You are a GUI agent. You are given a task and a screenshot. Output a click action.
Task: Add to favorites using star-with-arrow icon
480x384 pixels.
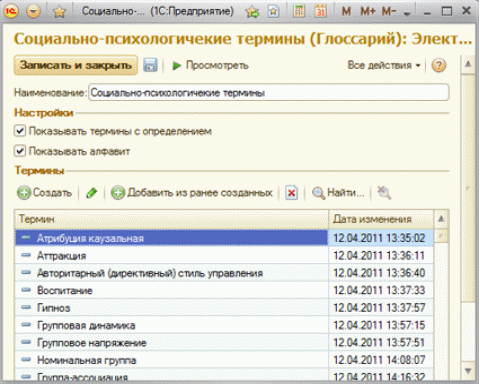(x=253, y=12)
